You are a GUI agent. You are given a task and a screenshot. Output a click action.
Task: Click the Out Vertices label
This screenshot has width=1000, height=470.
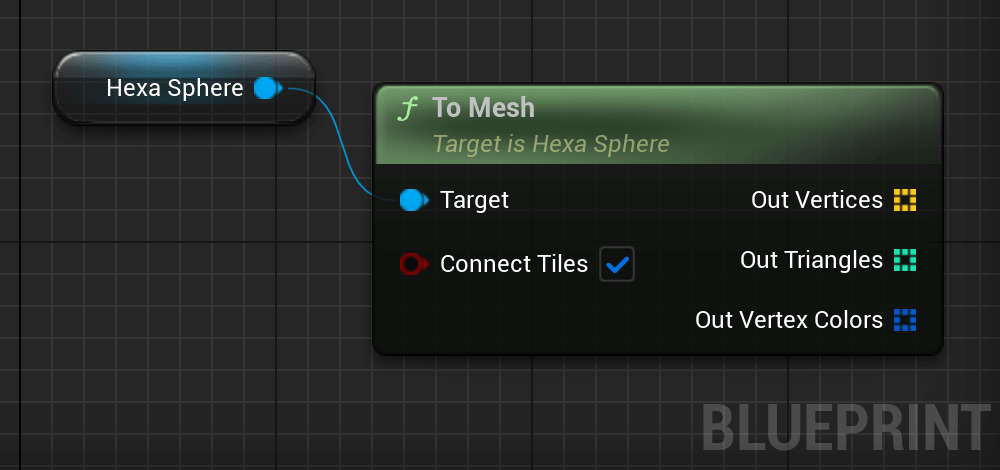(x=817, y=200)
